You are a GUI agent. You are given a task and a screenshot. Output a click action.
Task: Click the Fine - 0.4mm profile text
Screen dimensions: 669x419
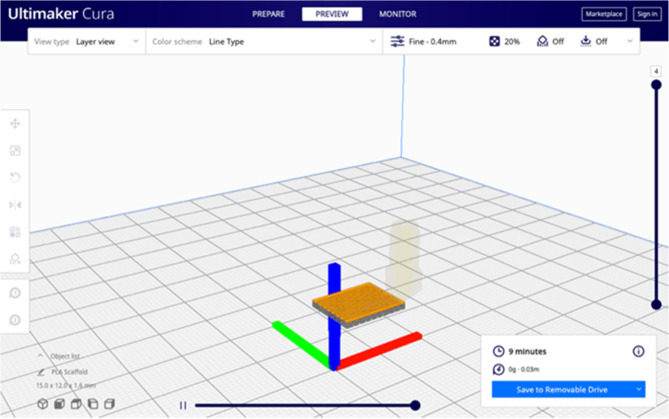(432, 41)
